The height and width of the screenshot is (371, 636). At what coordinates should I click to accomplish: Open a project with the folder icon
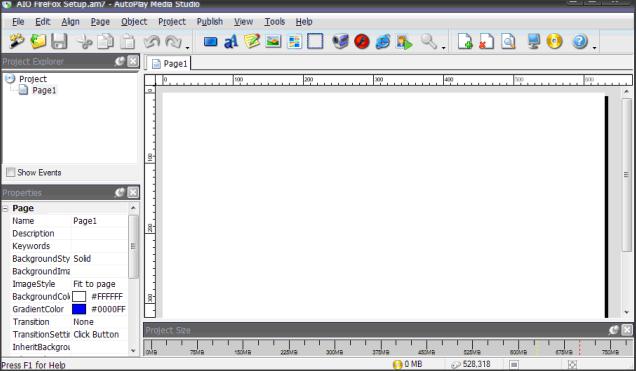[x=38, y=41]
